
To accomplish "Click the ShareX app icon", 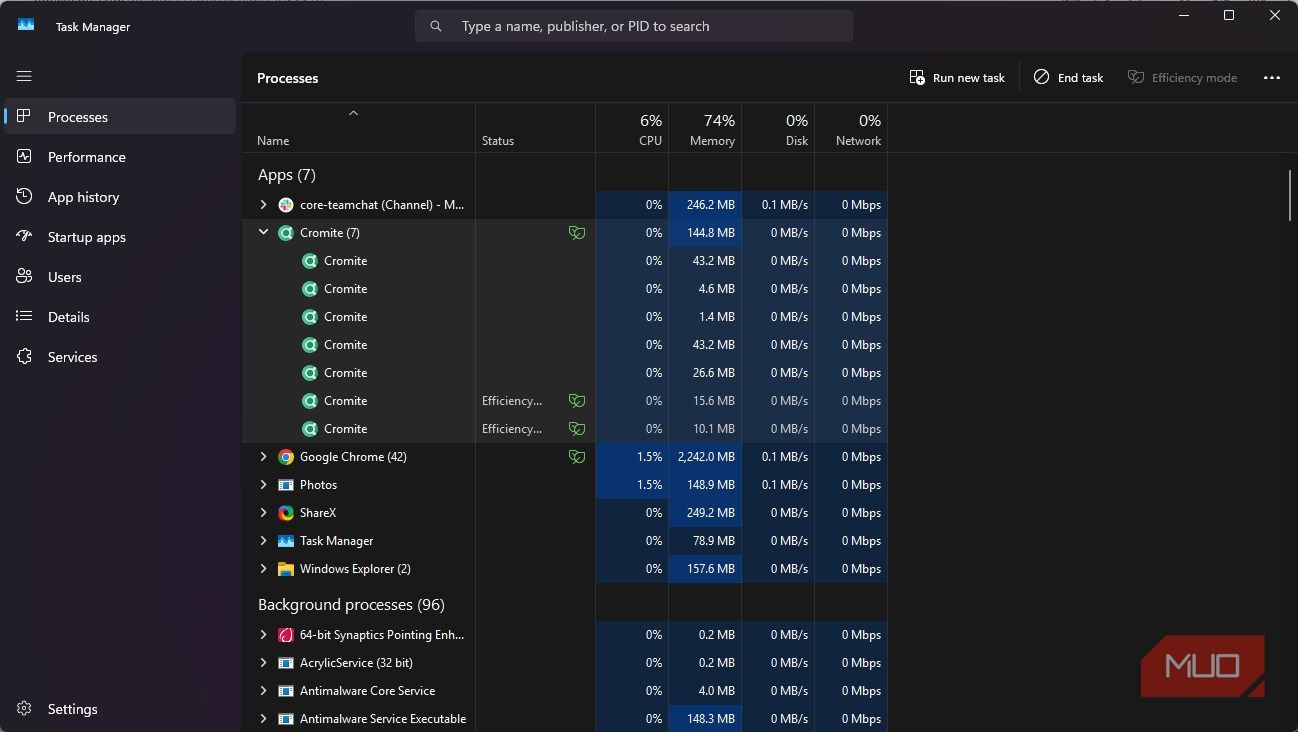I will 286,513.
